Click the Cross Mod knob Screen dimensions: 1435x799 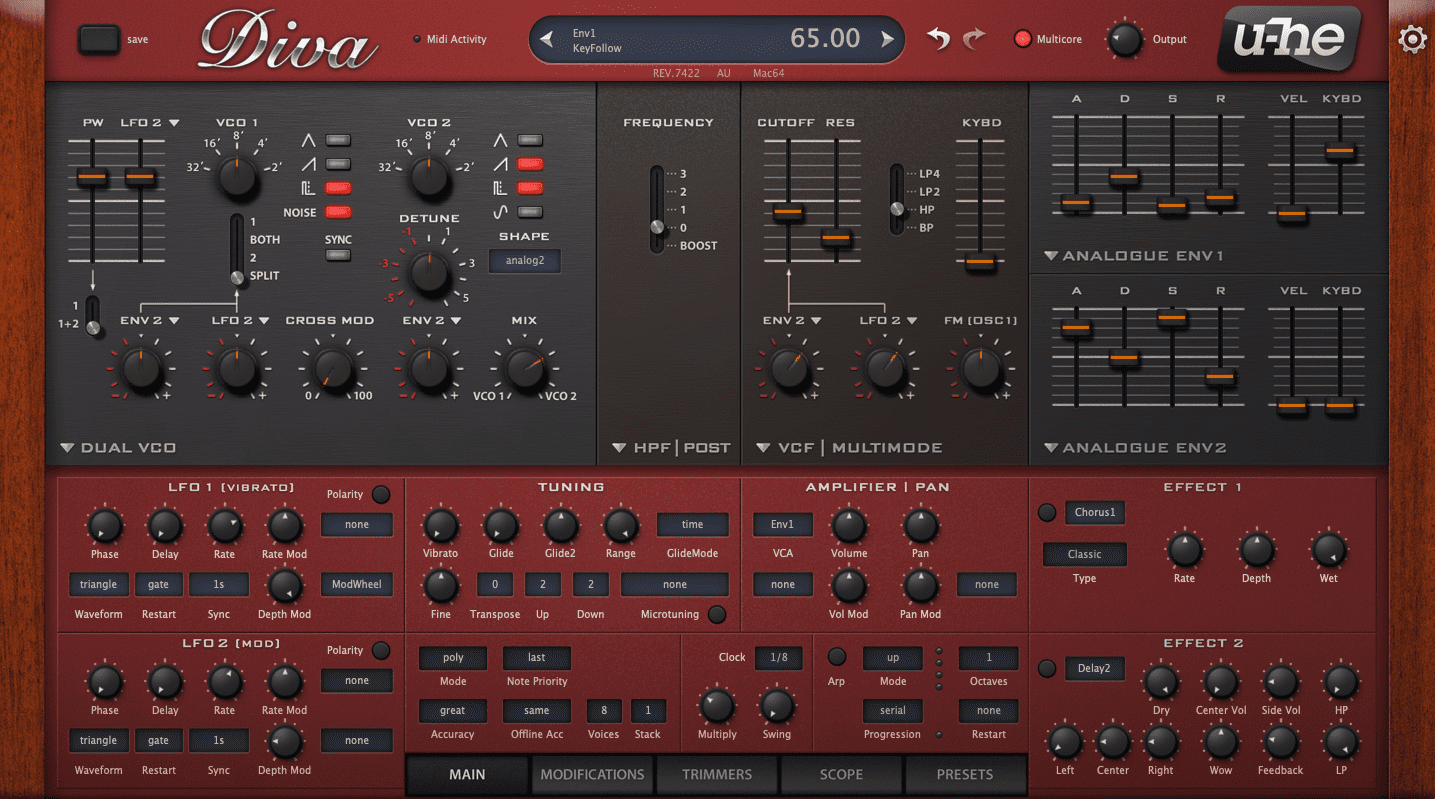[x=333, y=370]
